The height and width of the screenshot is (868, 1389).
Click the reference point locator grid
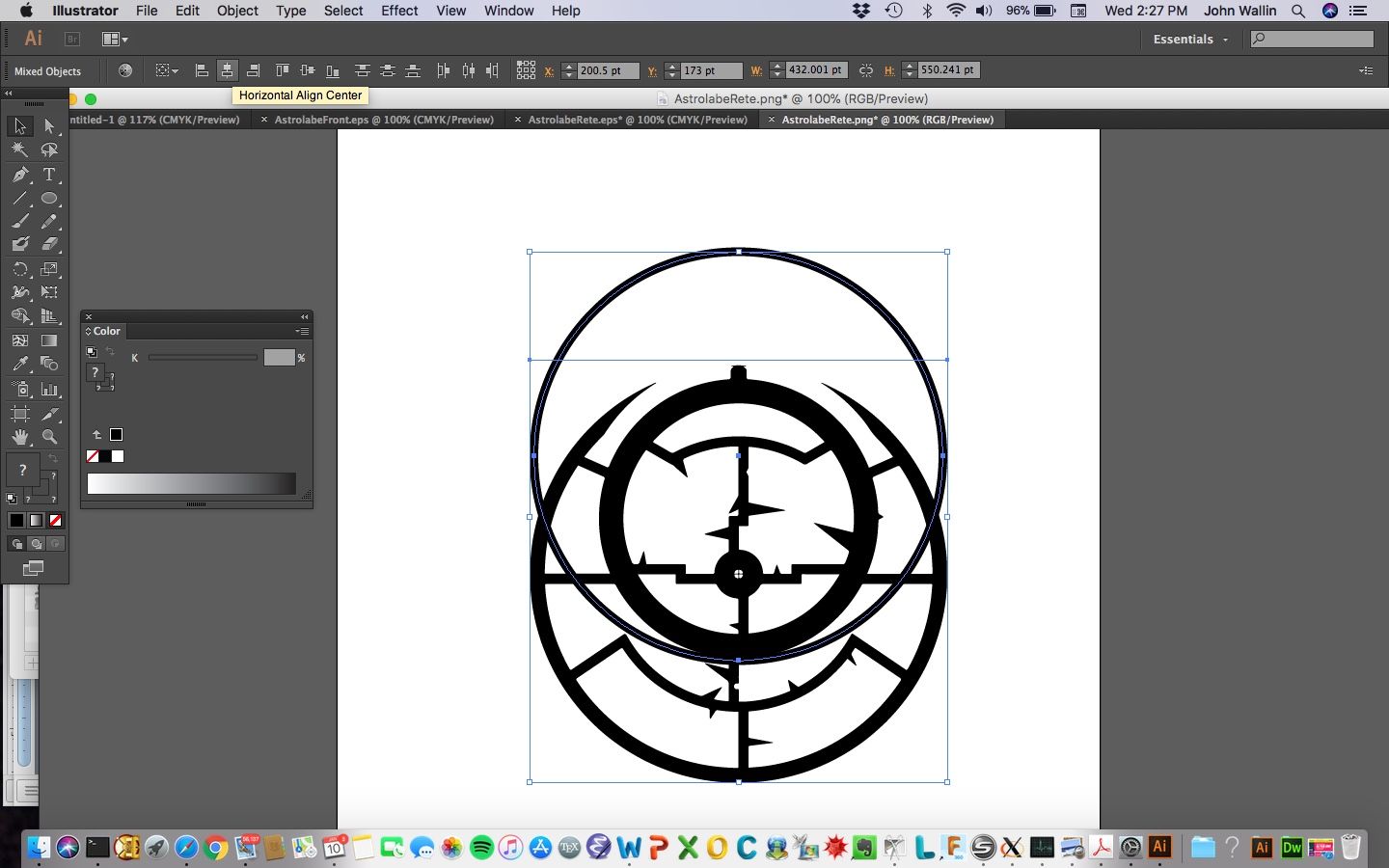pyautogui.click(x=526, y=70)
